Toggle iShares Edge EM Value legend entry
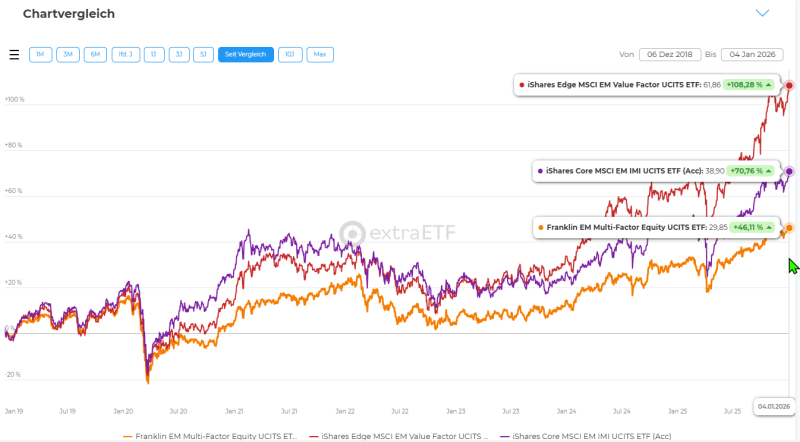 click(x=406, y=436)
